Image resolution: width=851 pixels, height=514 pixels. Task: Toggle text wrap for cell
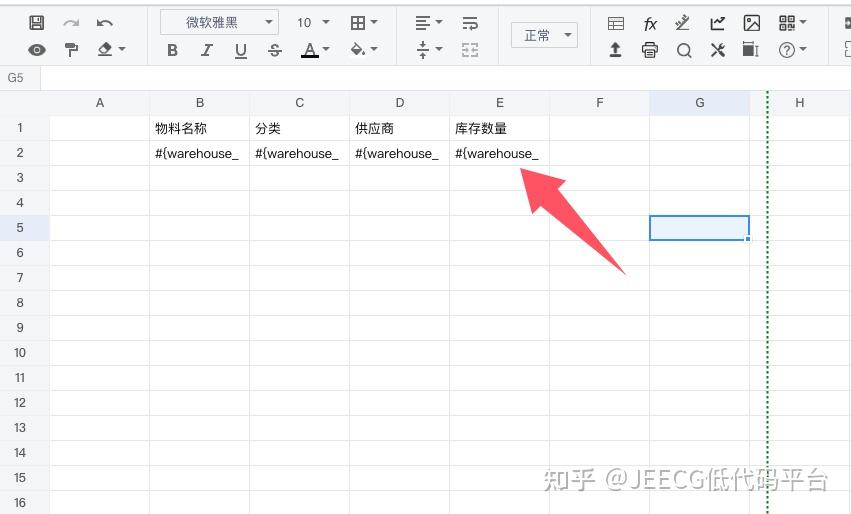[470, 23]
